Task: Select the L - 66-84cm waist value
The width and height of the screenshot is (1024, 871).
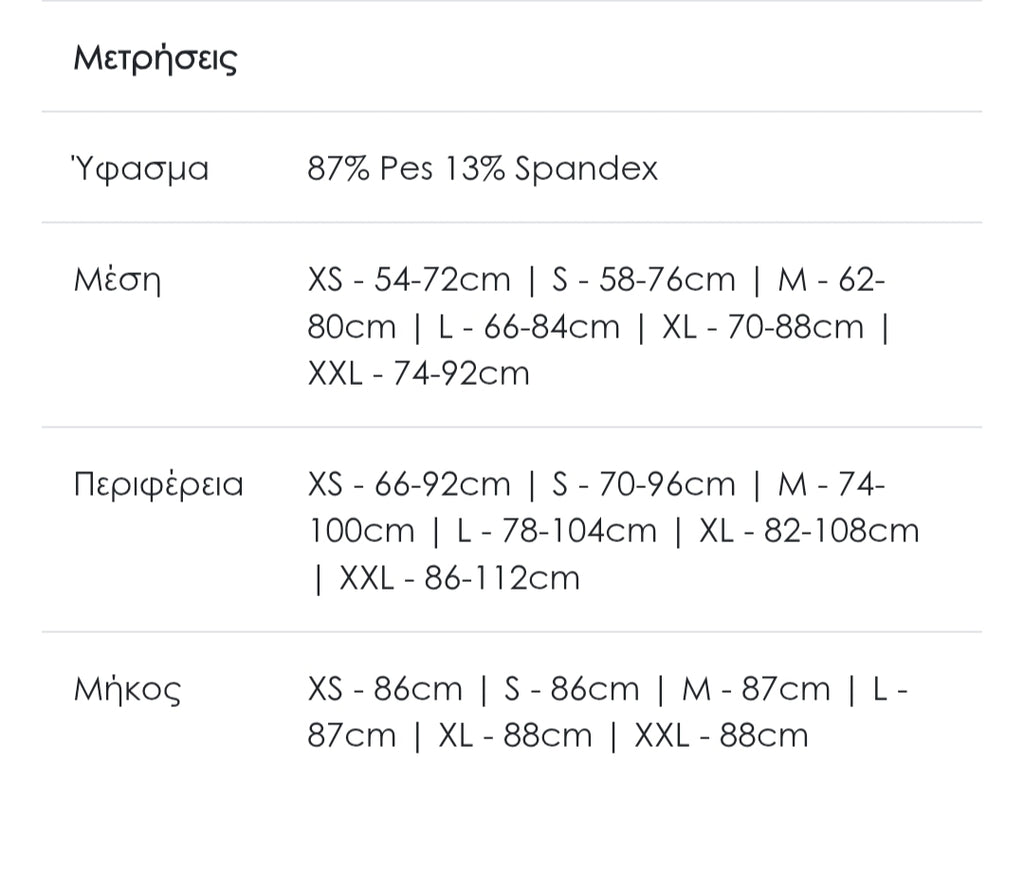Action: tap(529, 326)
